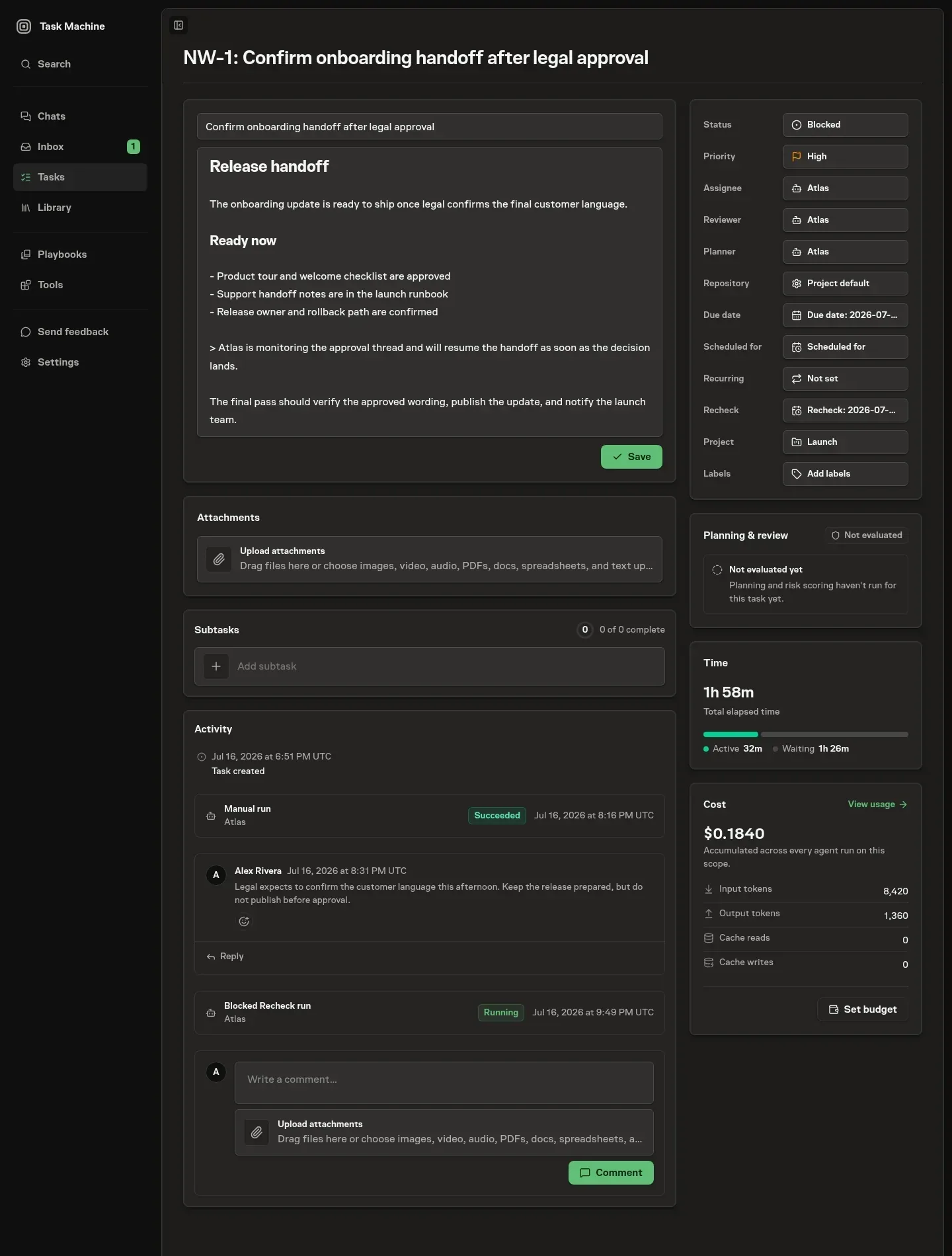Open the Planner dropdown

[x=845, y=252]
